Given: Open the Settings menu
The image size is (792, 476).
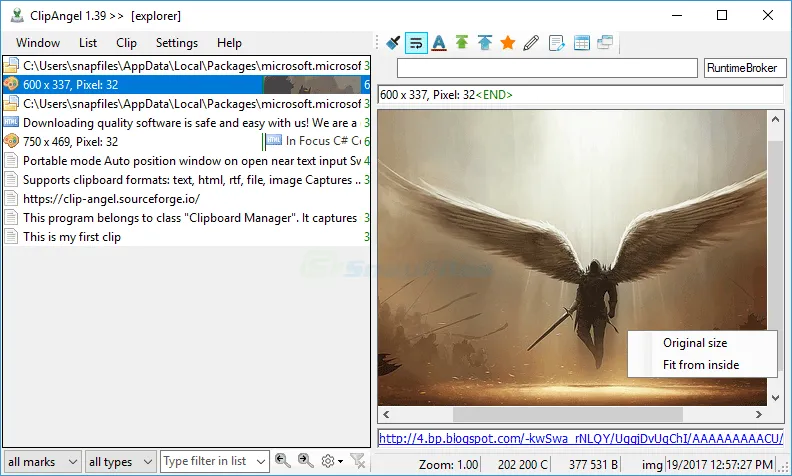Looking at the screenshot, I should (x=177, y=43).
